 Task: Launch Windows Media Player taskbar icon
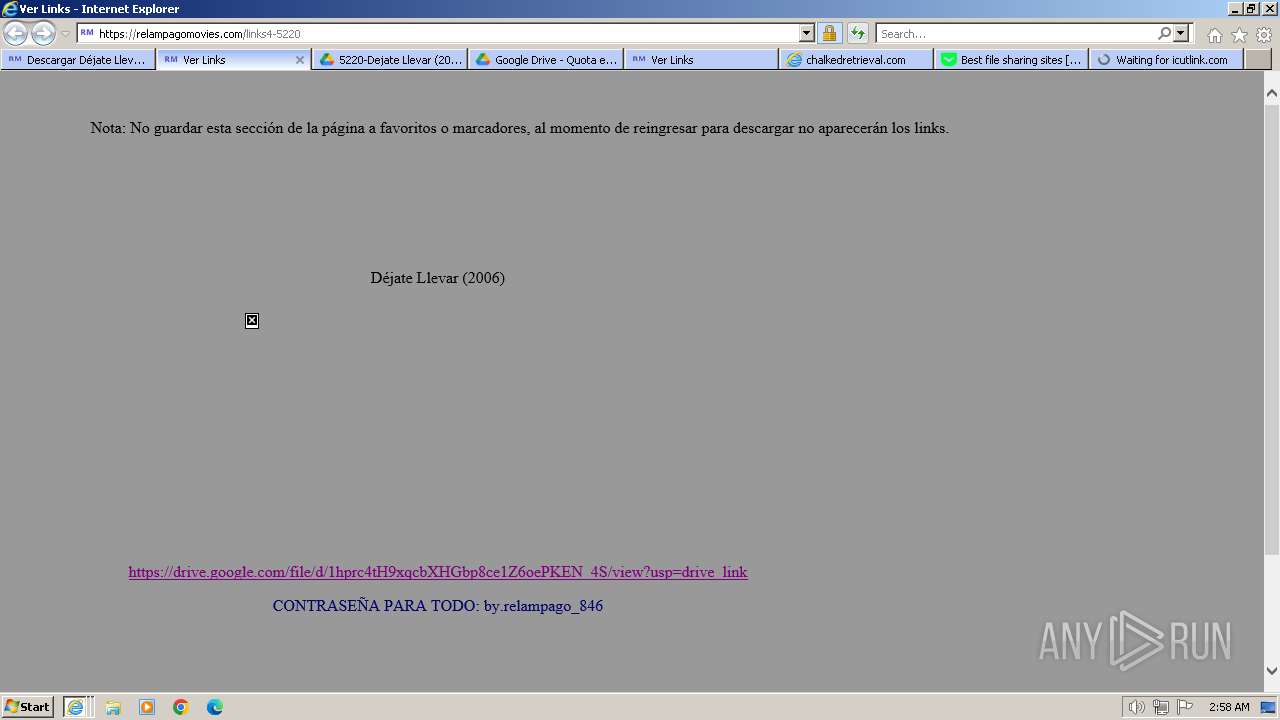tap(147, 707)
